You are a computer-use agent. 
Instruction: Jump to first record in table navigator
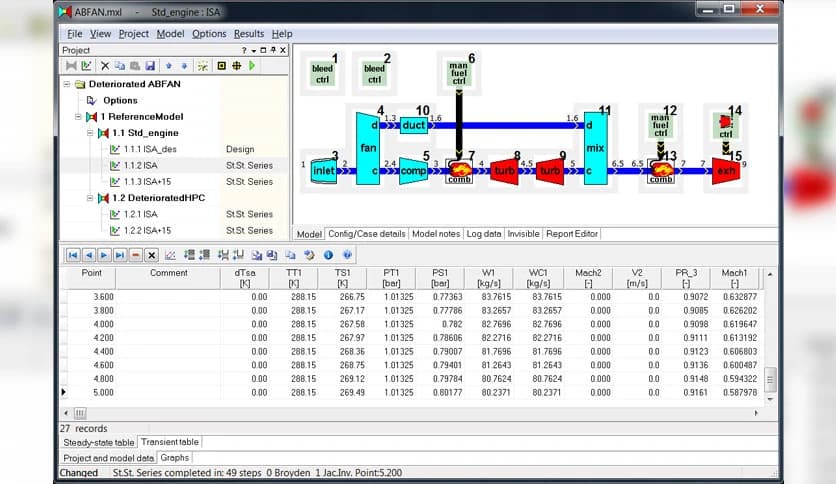73,255
